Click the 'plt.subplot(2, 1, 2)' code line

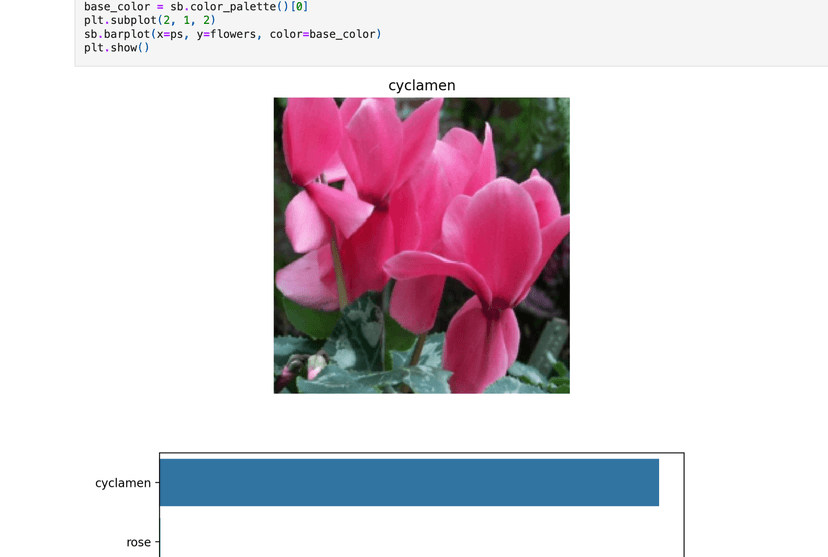(x=148, y=20)
